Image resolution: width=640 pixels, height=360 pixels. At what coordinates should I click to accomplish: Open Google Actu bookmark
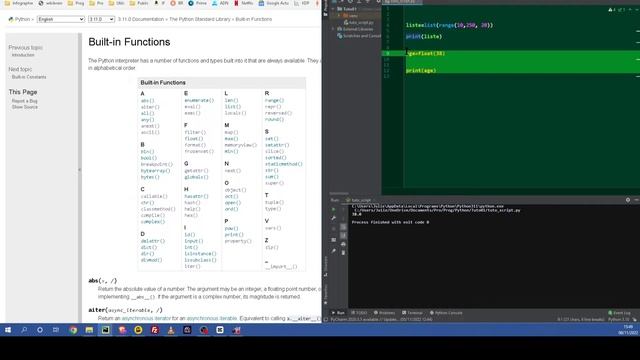click(274, 3)
